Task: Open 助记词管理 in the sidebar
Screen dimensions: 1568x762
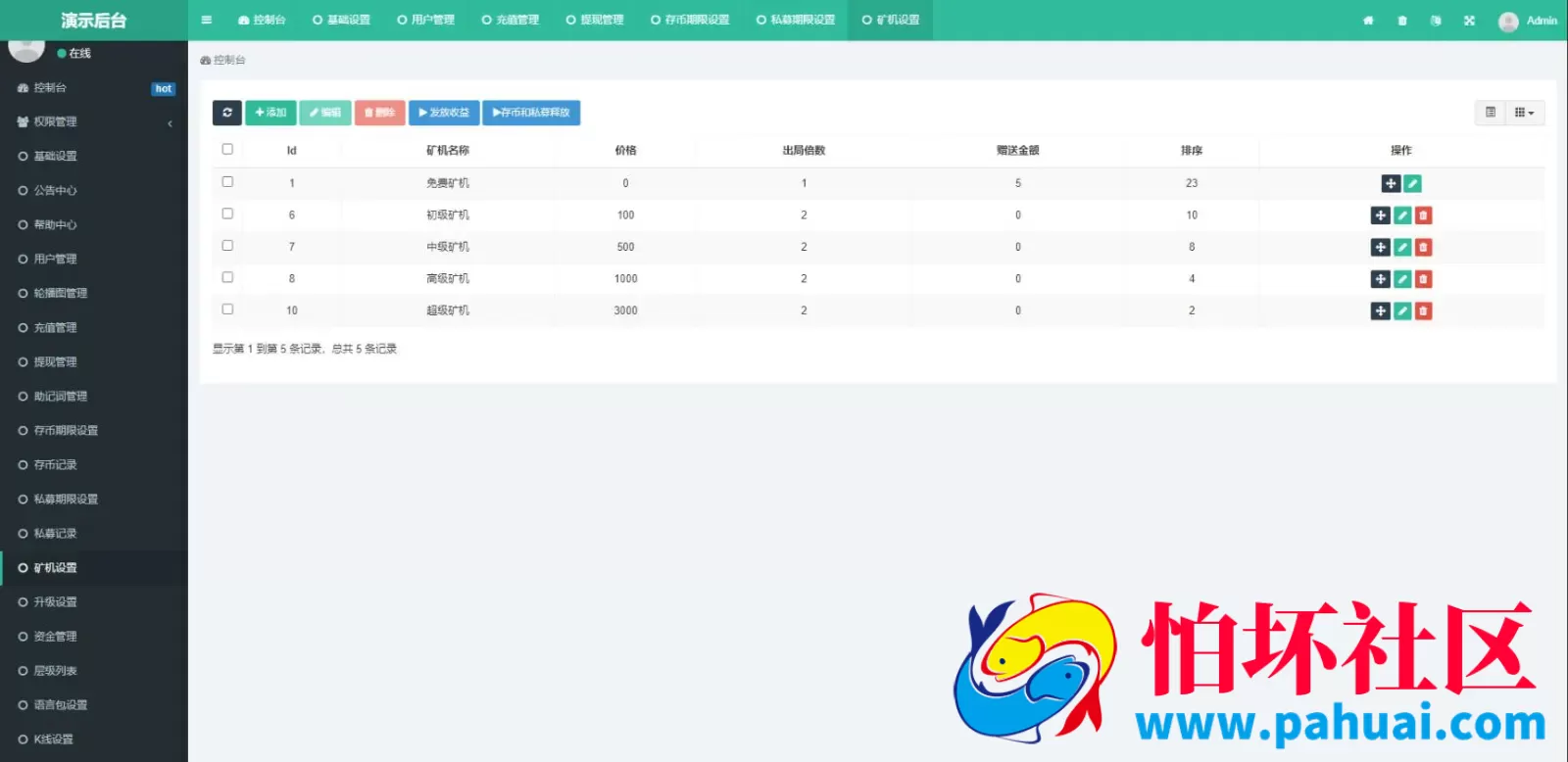Action: click(x=94, y=397)
